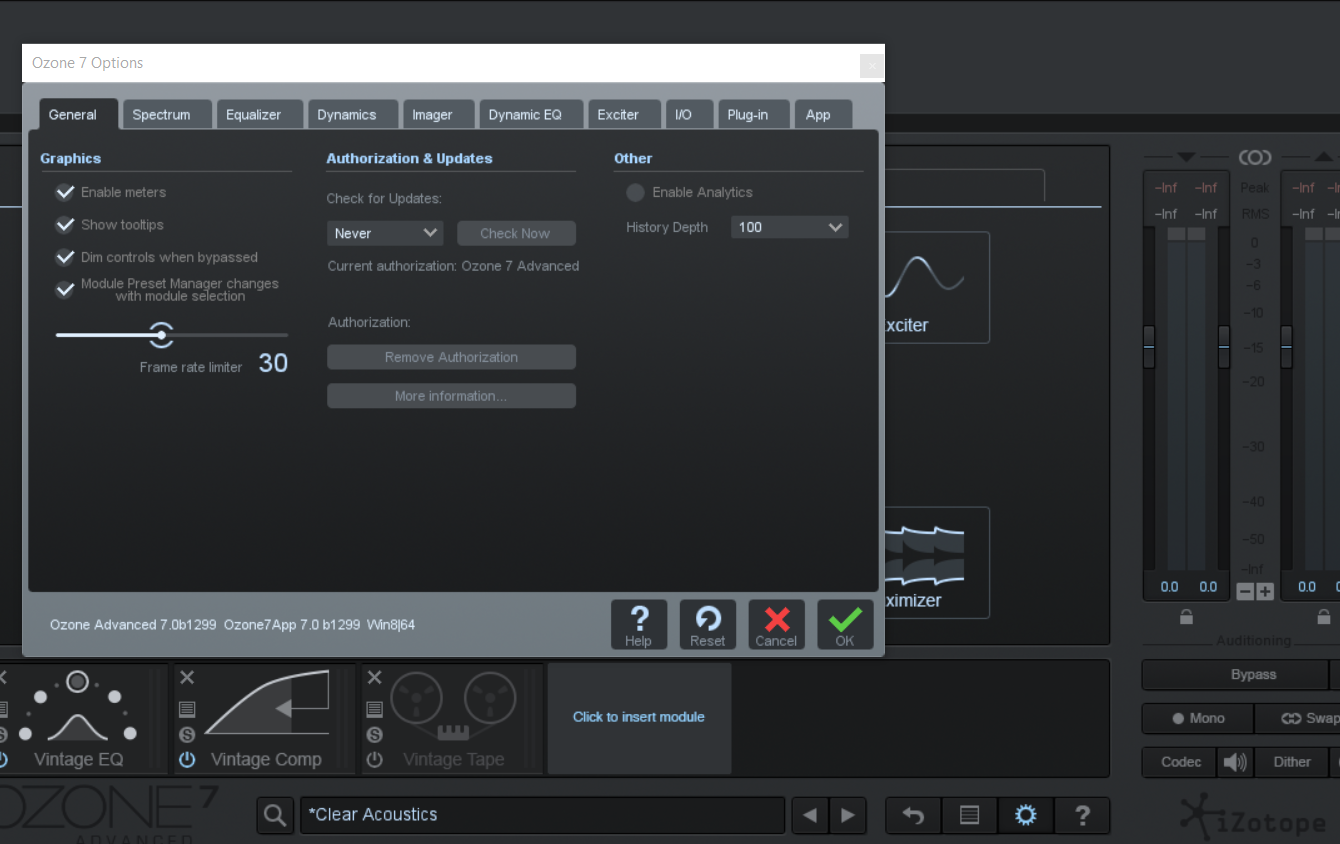Click the Swap channels button

(x=1297, y=718)
